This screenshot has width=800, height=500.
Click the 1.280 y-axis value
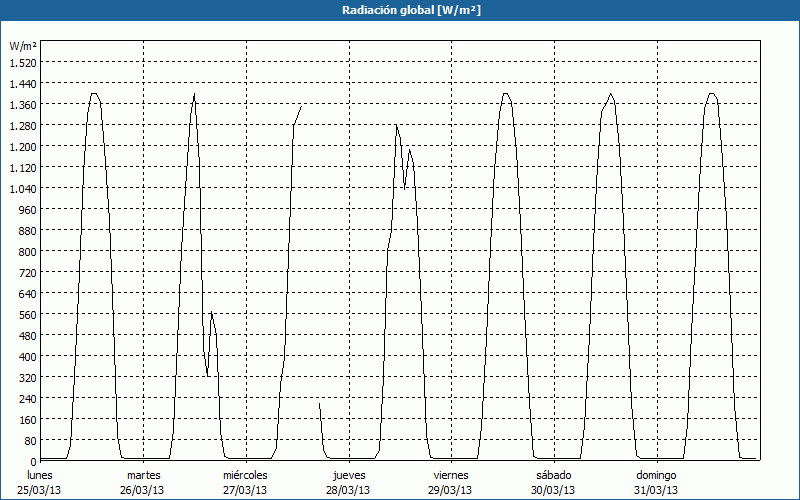(23, 125)
